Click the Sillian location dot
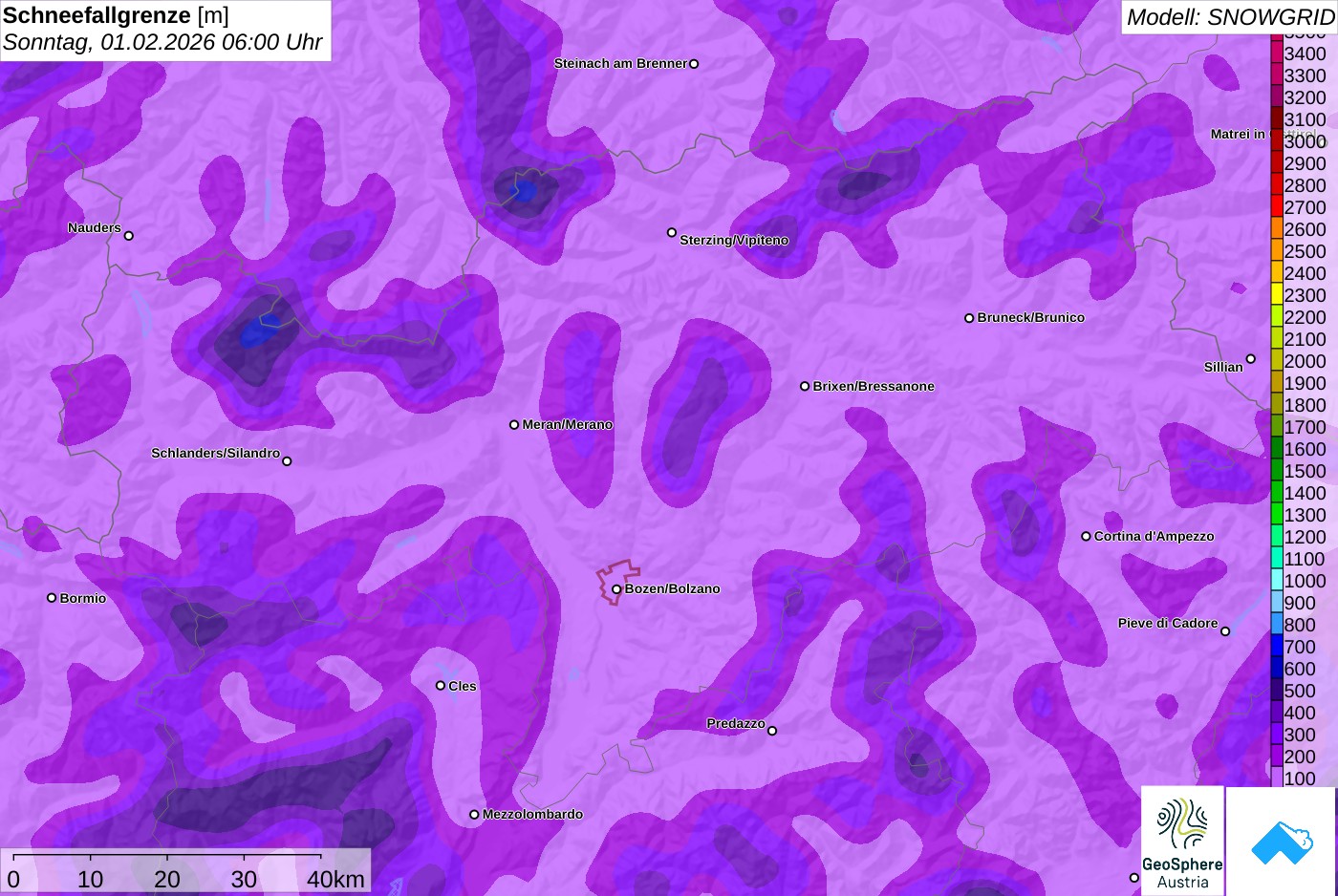The height and width of the screenshot is (896, 1338). click(1251, 359)
